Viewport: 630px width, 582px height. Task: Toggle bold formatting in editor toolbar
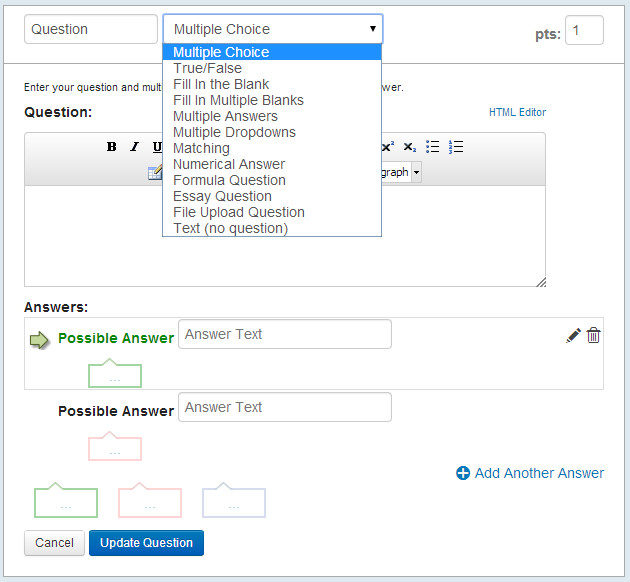[111, 147]
